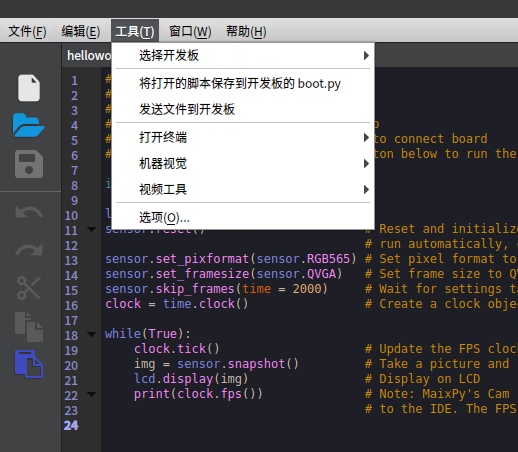Open the 文件(F) menu

[27, 31]
